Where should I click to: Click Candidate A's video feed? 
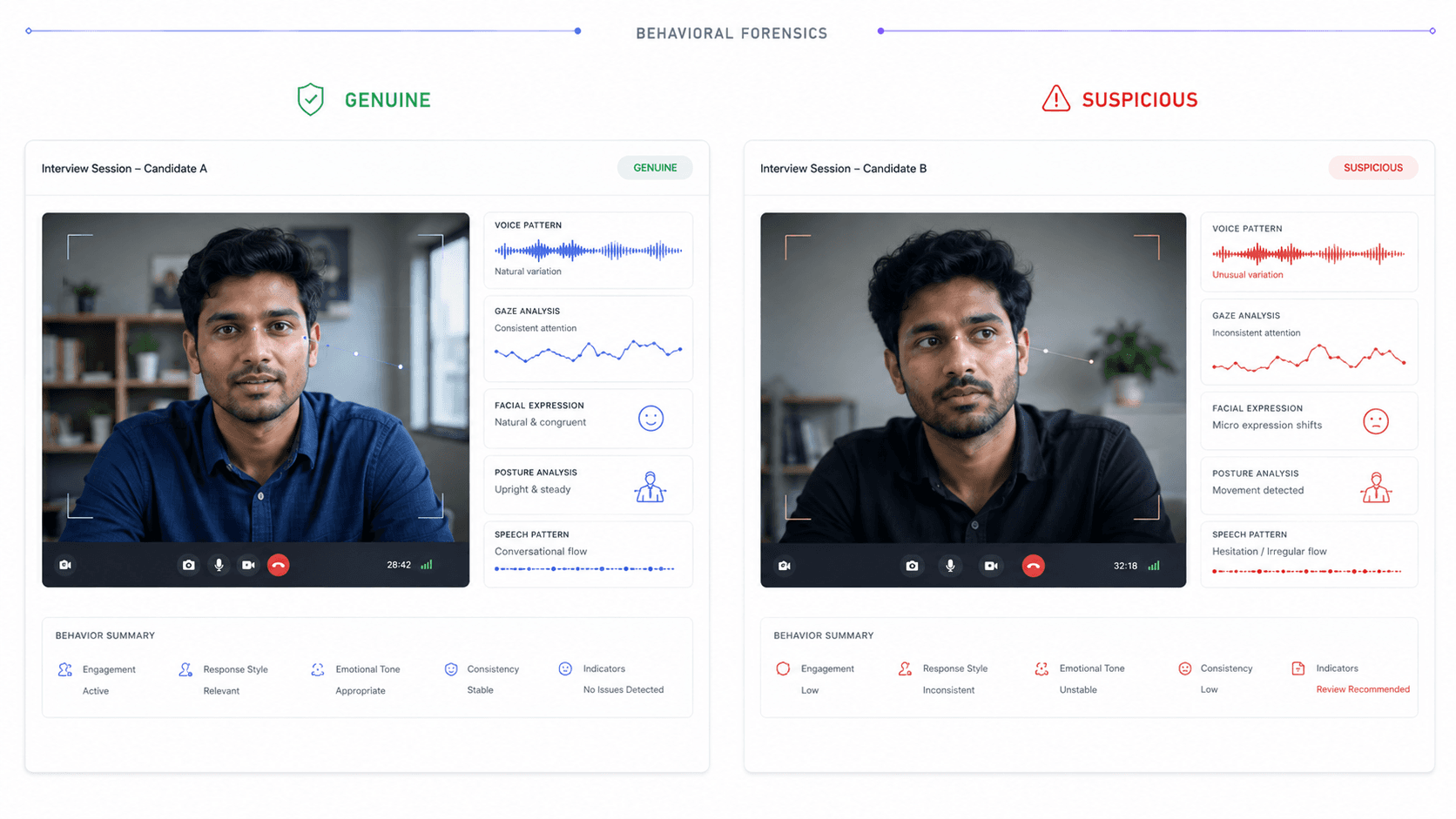[255, 378]
